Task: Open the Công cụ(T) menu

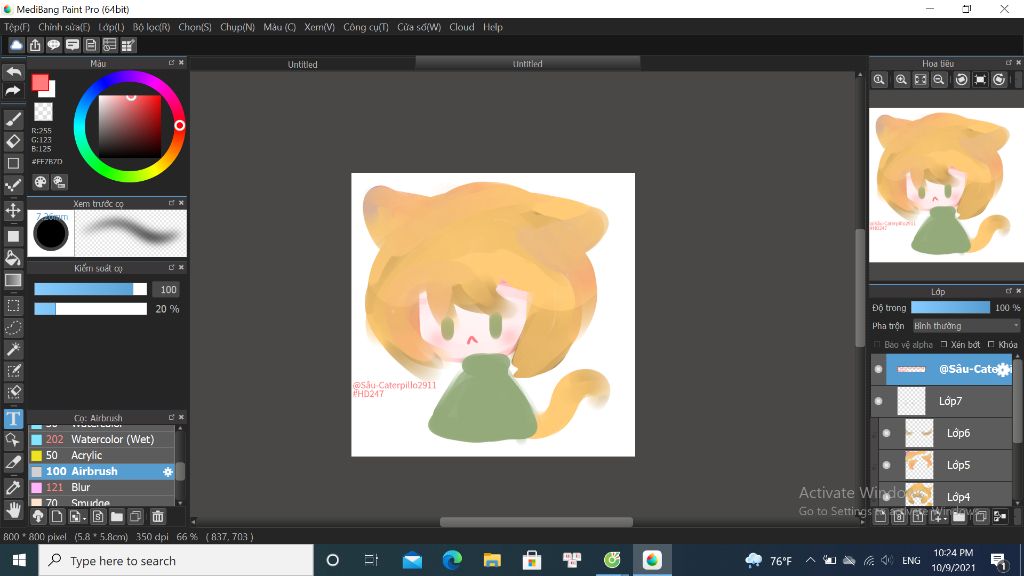Action: pyautogui.click(x=366, y=27)
